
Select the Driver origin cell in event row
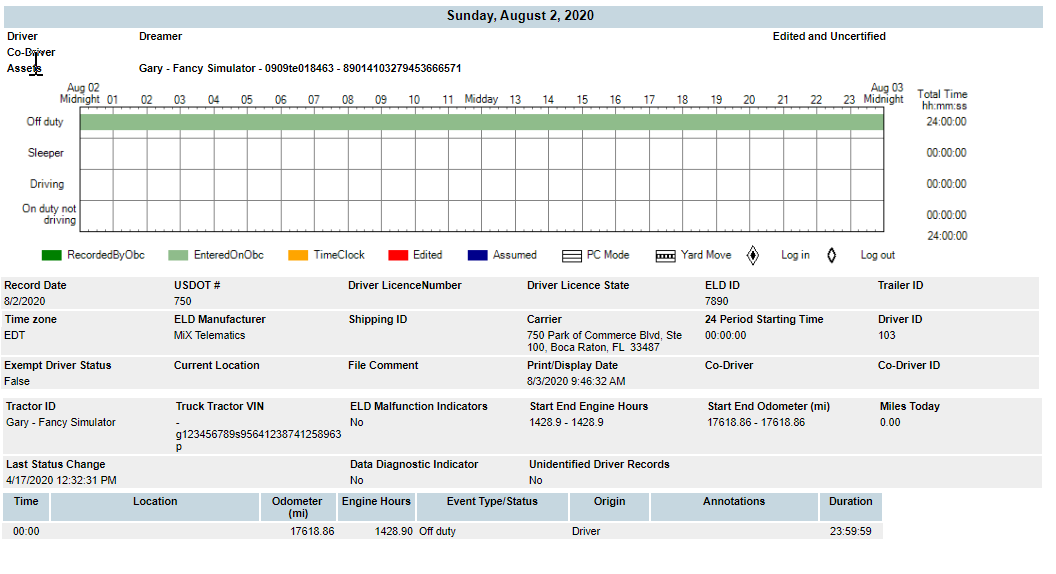pyautogui.click(x=586, y=532)
